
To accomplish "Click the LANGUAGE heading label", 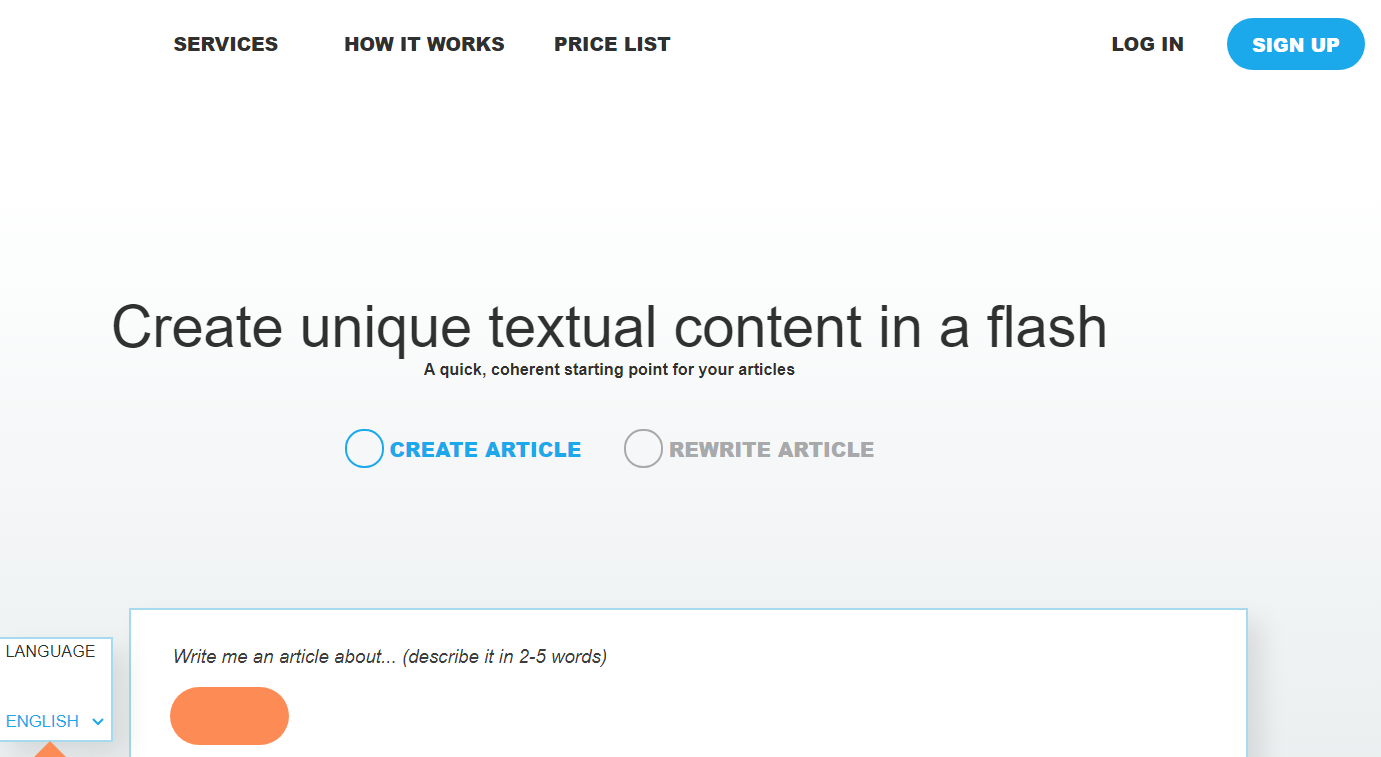I will click(50, 652).
